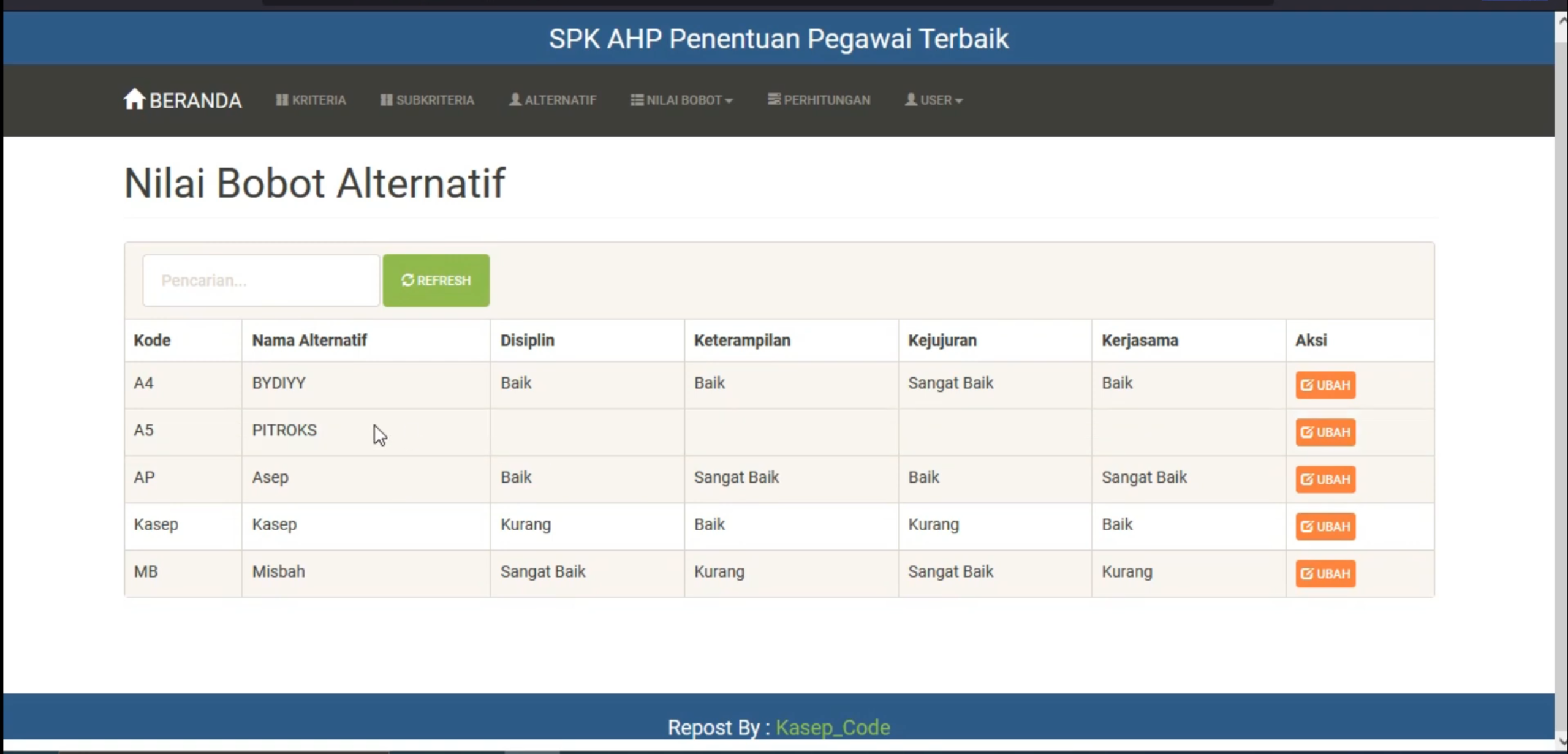Focus the Pencarian search field
Screen dimensions: 1568x754
click(x=261, y=280)
